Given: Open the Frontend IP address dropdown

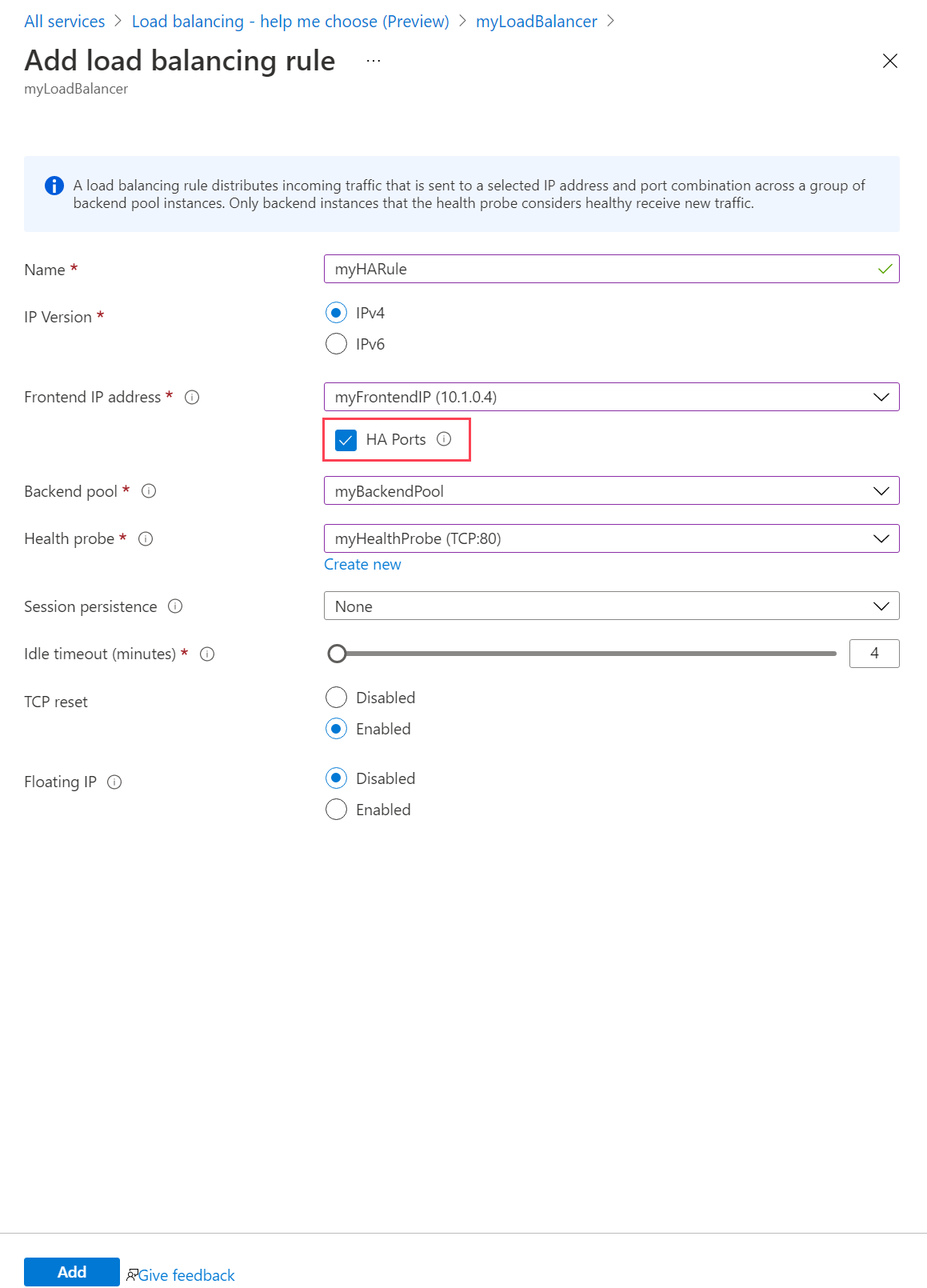Looking at the screenshot, I should point(611,397).
